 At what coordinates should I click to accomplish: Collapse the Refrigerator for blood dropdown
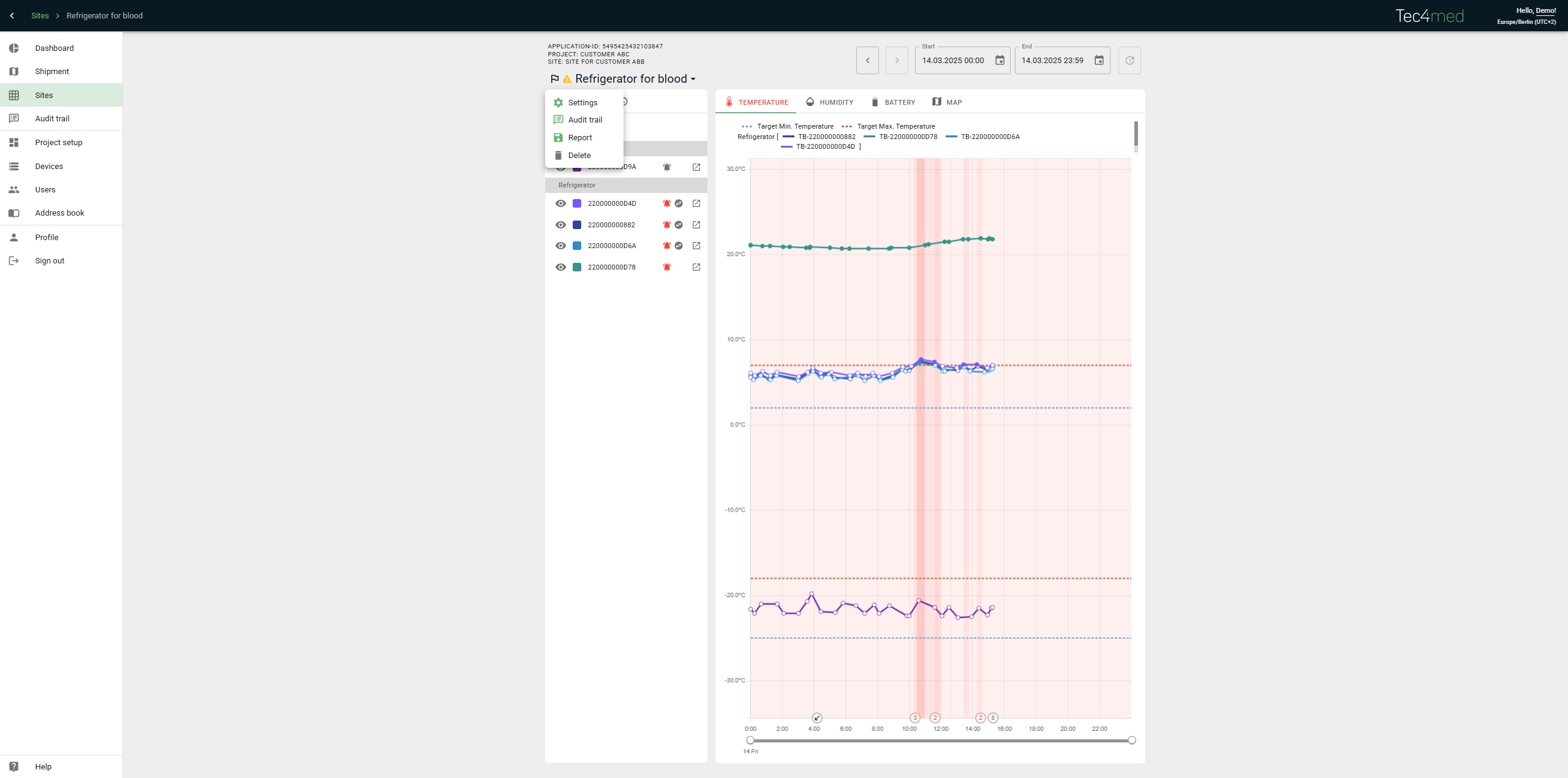point(693,79)
